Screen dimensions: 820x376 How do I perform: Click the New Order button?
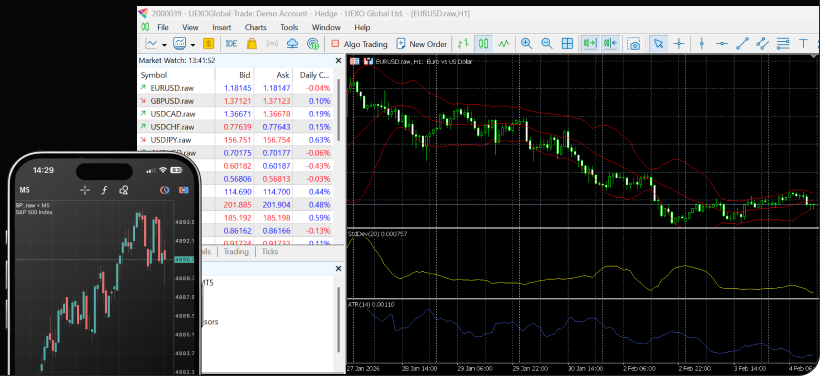[x=422, y=44]
